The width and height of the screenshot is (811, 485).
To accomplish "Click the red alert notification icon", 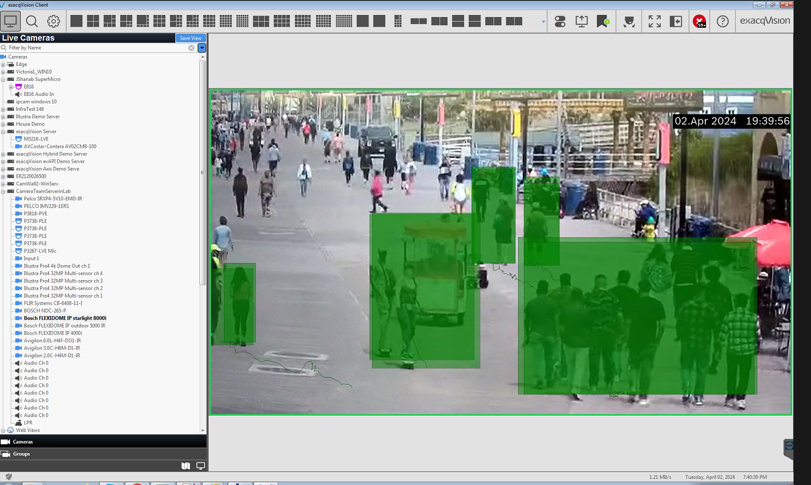I will coord(699,21).
